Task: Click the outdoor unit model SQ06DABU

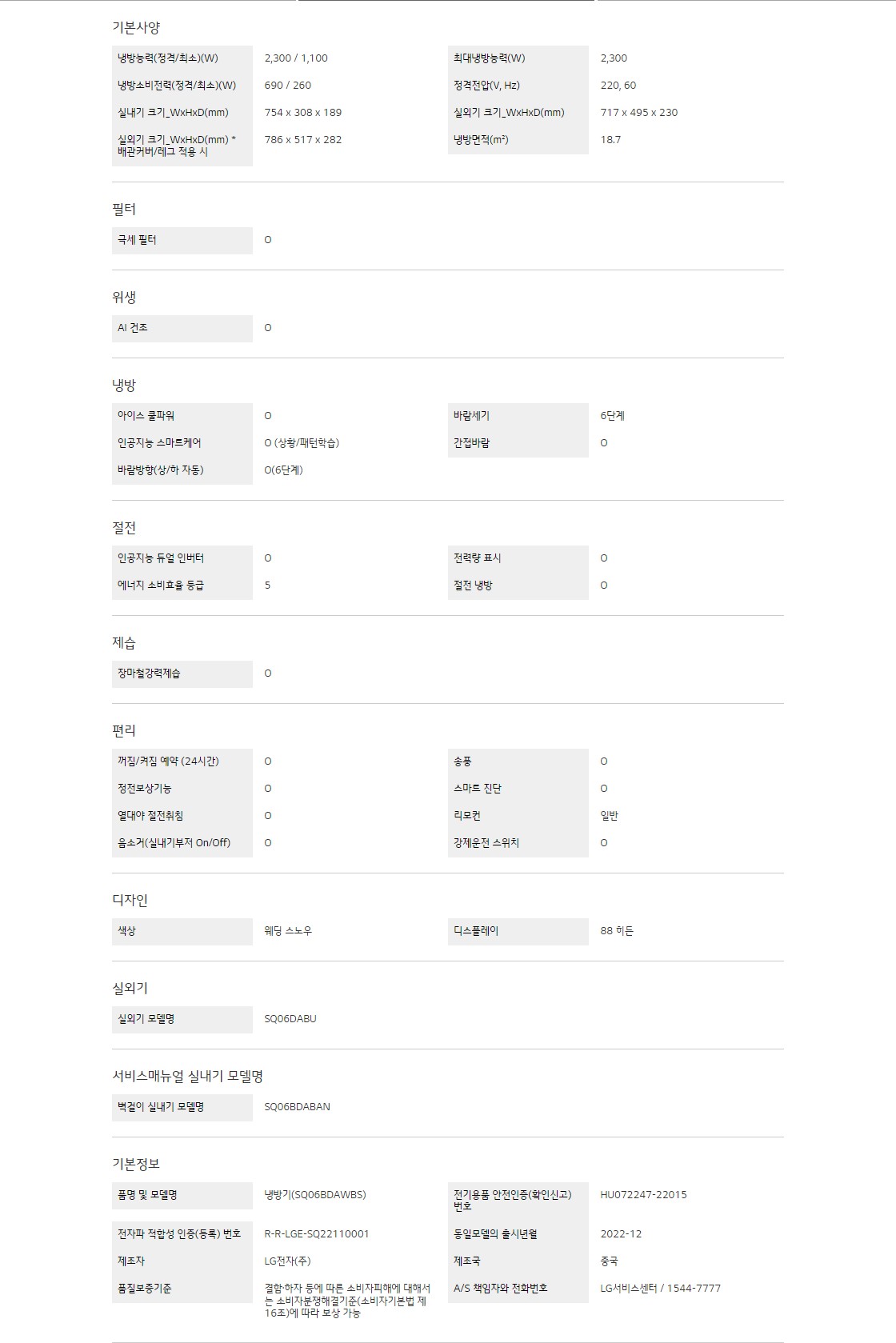Action: [x=290, y=1019]
